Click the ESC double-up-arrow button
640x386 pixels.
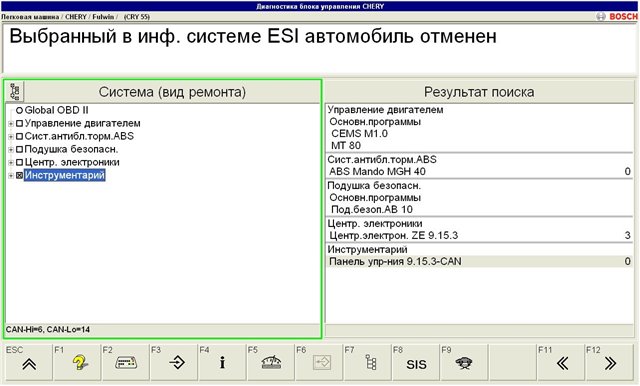point(29,362)
